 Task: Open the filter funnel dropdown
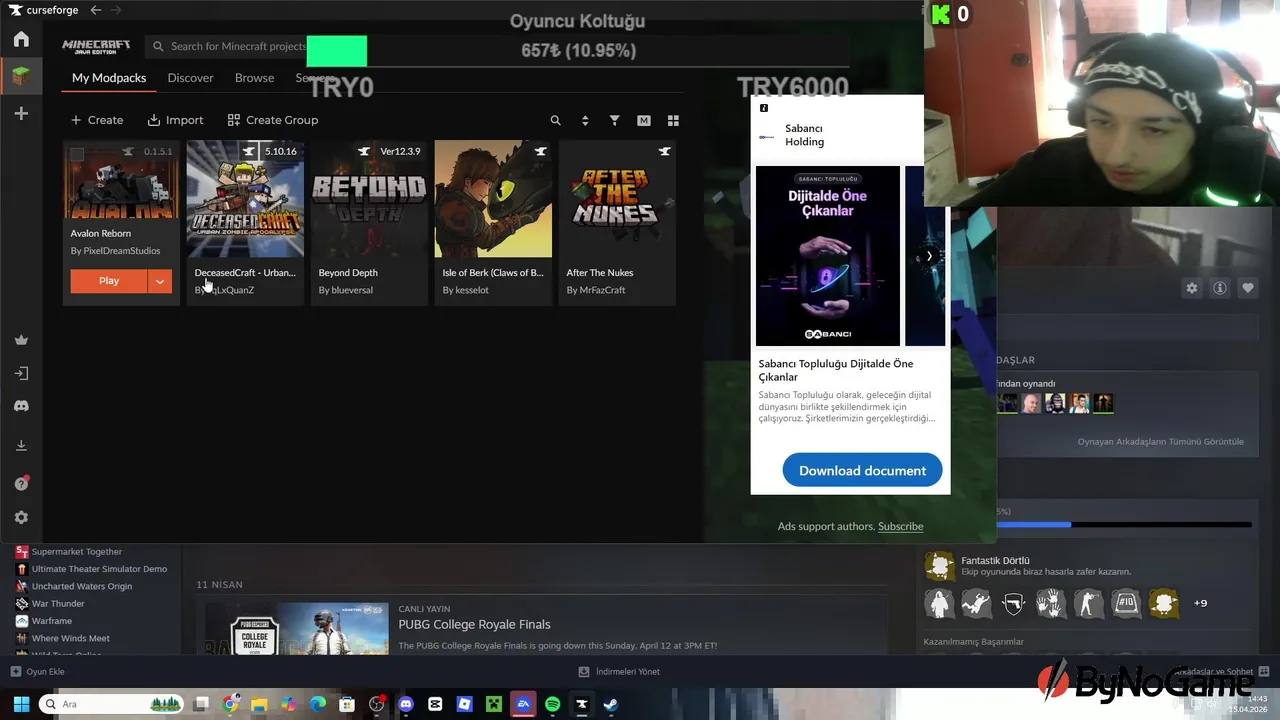point(615,120)
